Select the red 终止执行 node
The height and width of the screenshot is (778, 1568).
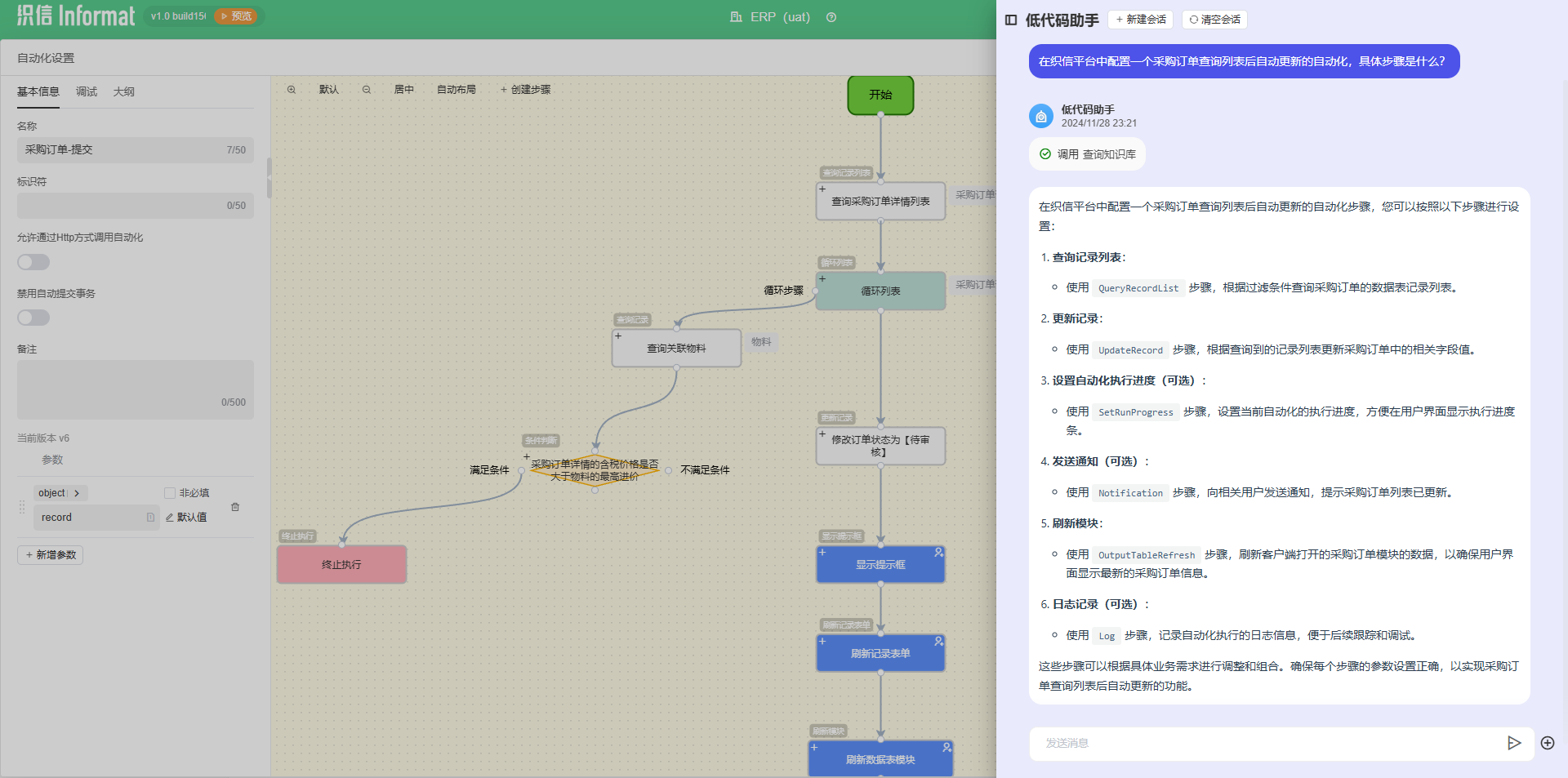341,564
